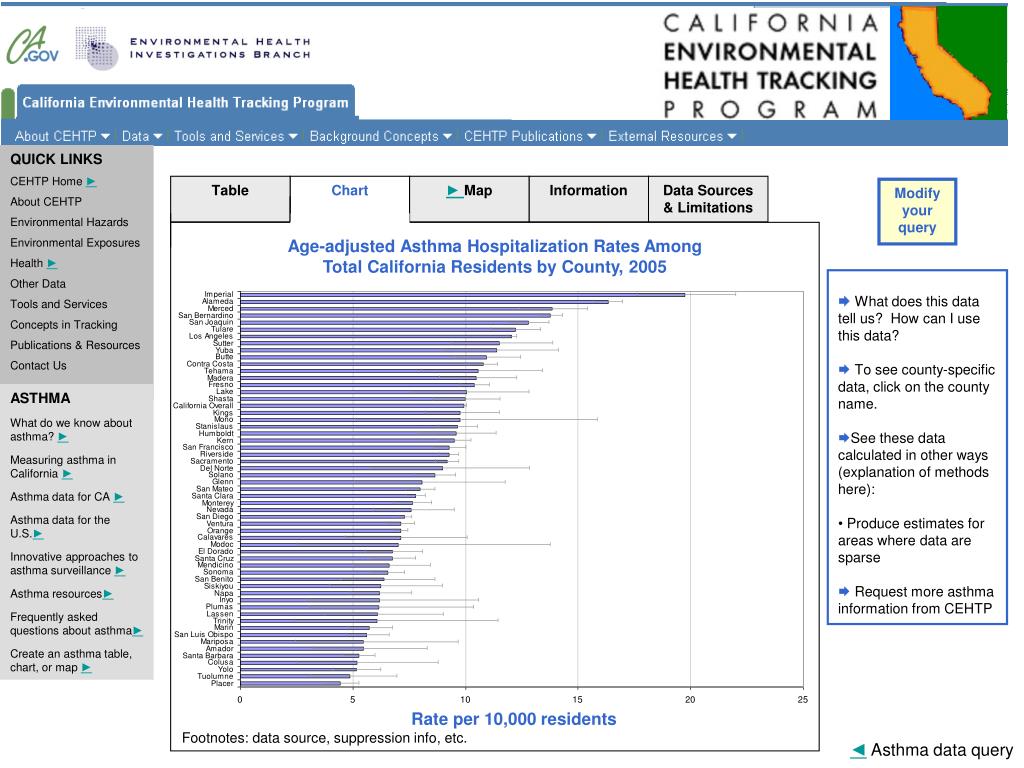Click blue arrow beside 'Request more asthma information'

(x=844, y=591)
